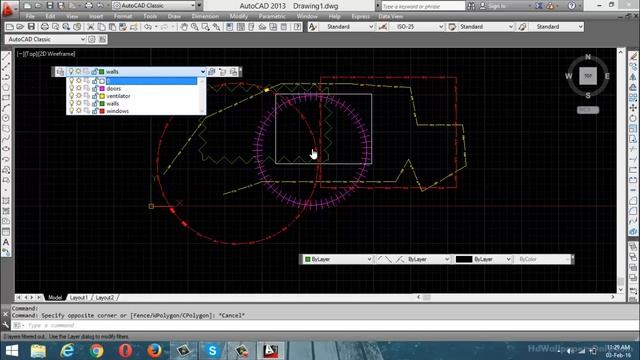This screenshot has width=640, height=360.
Task: Click the red color swatch of windows layer
Action: pyautogui.click(x=102, y=111)
